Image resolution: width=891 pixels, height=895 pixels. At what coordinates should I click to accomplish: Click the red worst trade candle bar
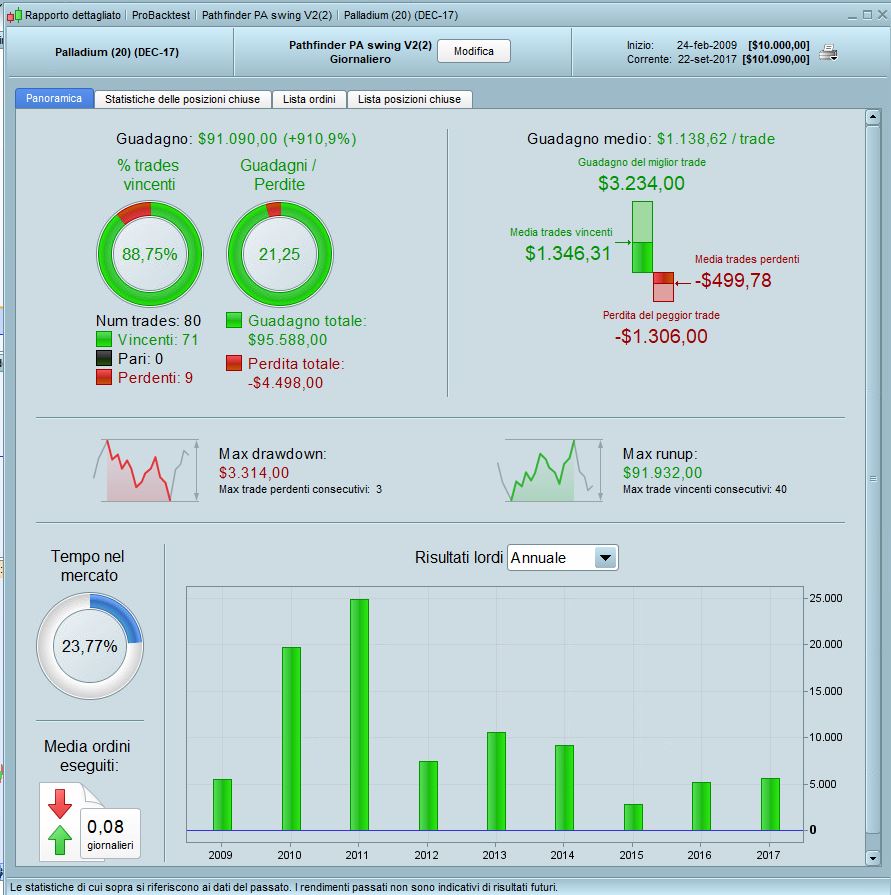point(663,287)
